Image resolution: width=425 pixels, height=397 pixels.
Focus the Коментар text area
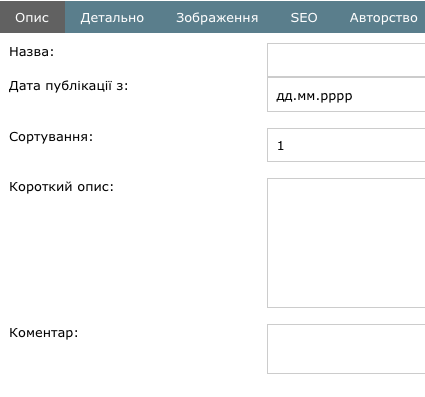pos(346,349)
